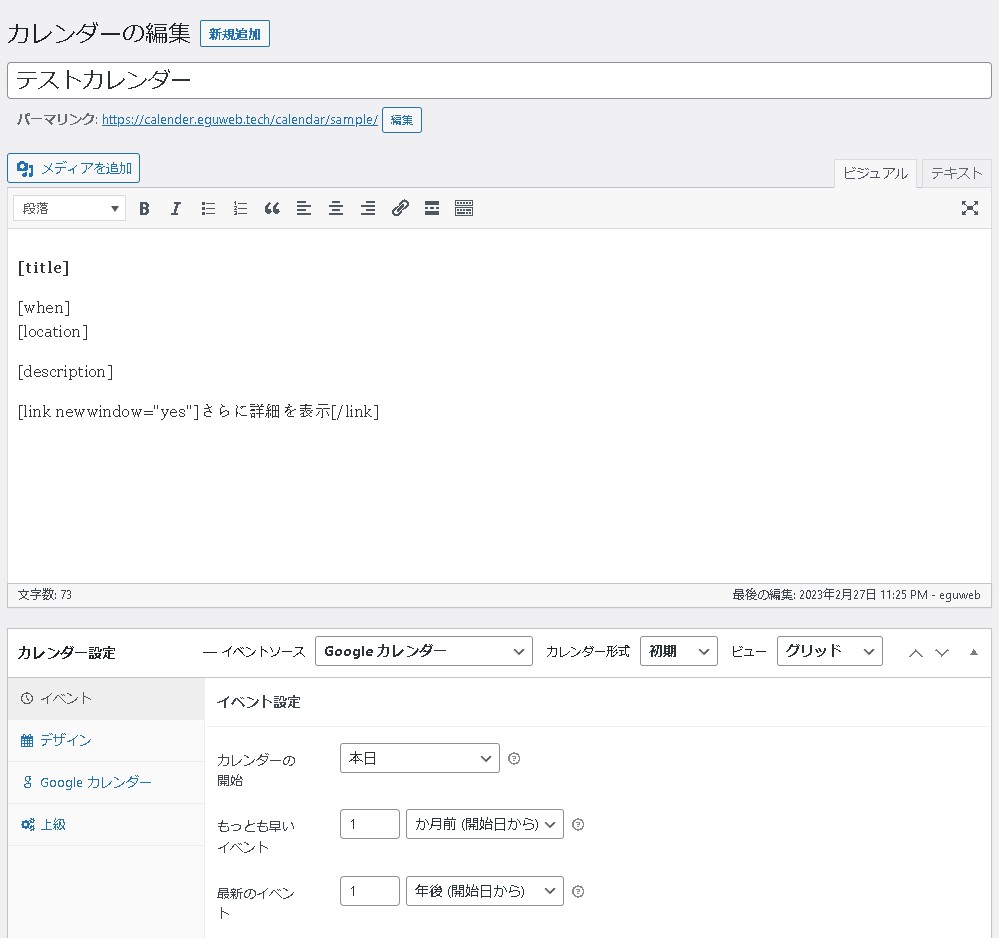Insert or edit a link
The height and width of the screenshot is (938, 999).
tap(400, 208)
